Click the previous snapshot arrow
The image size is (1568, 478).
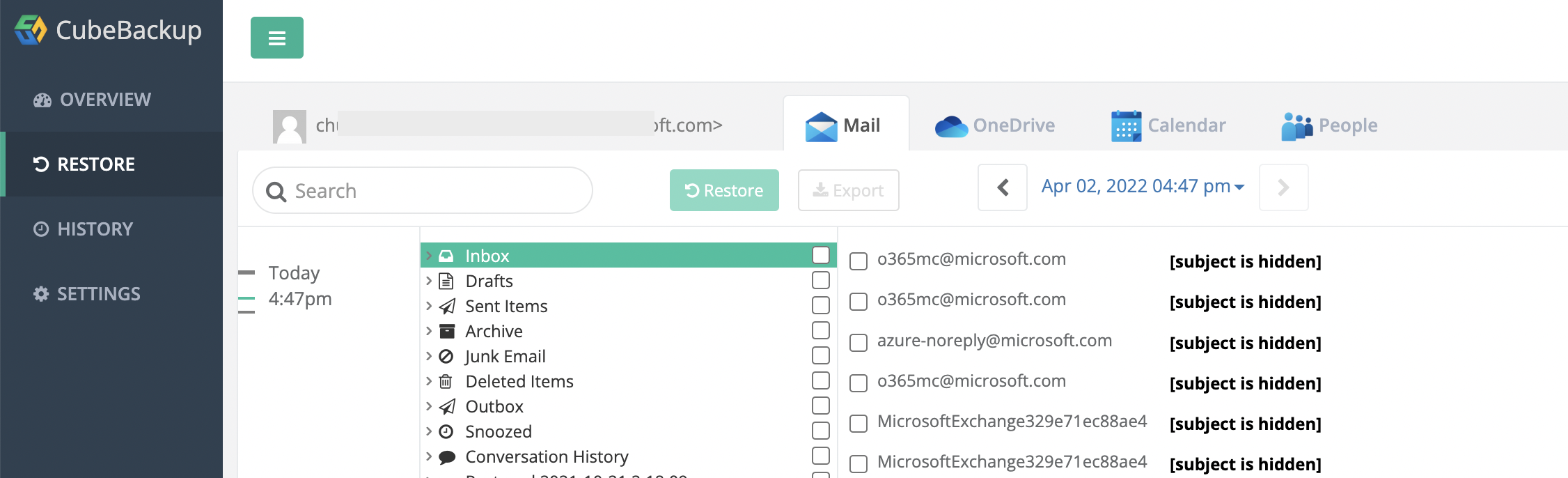(x=1002, y=187)
